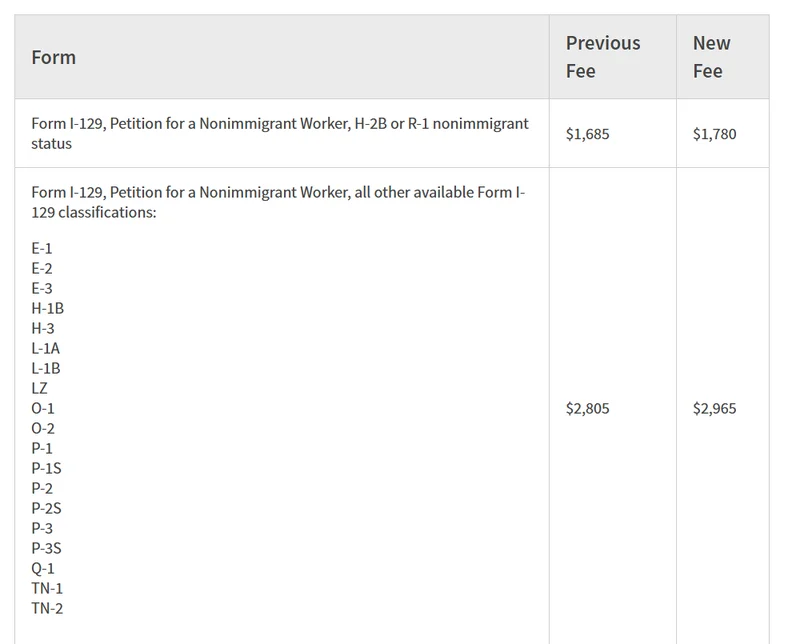This screenshot has width=800, height=644.
Task: Click the "New Fee" column header
Action: pos(711,57)
